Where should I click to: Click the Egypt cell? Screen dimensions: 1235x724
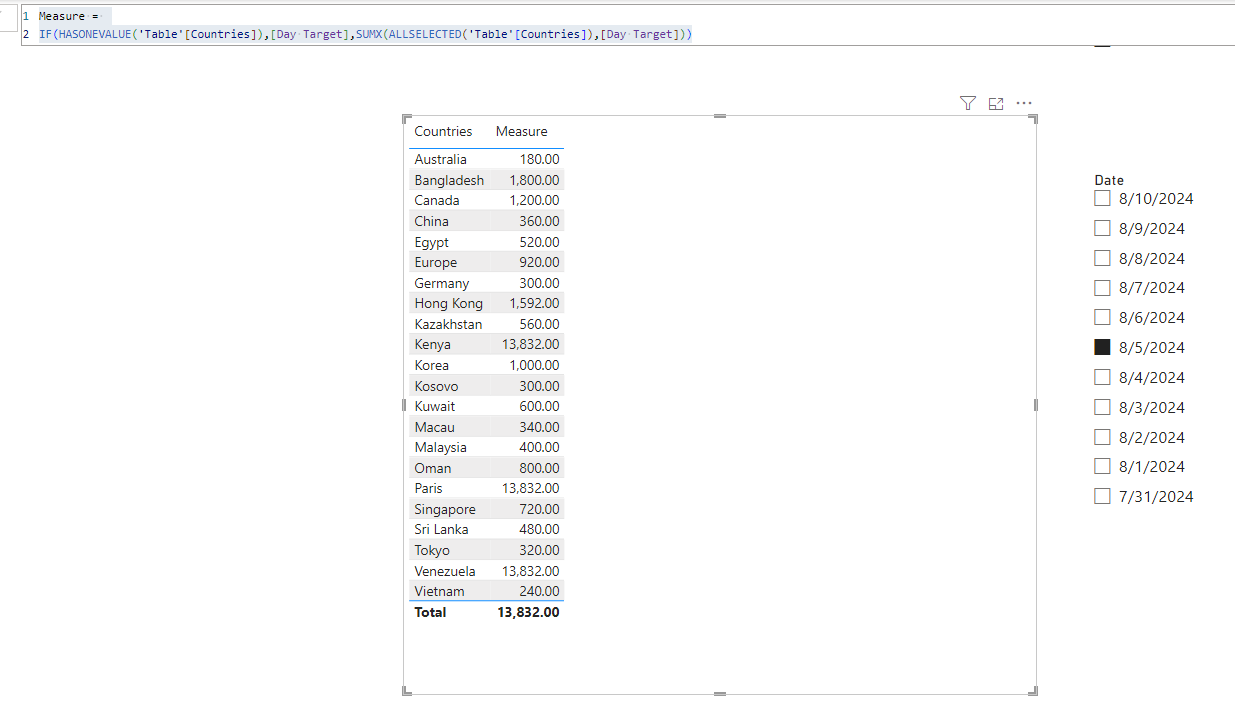click(x=431, y=242)
